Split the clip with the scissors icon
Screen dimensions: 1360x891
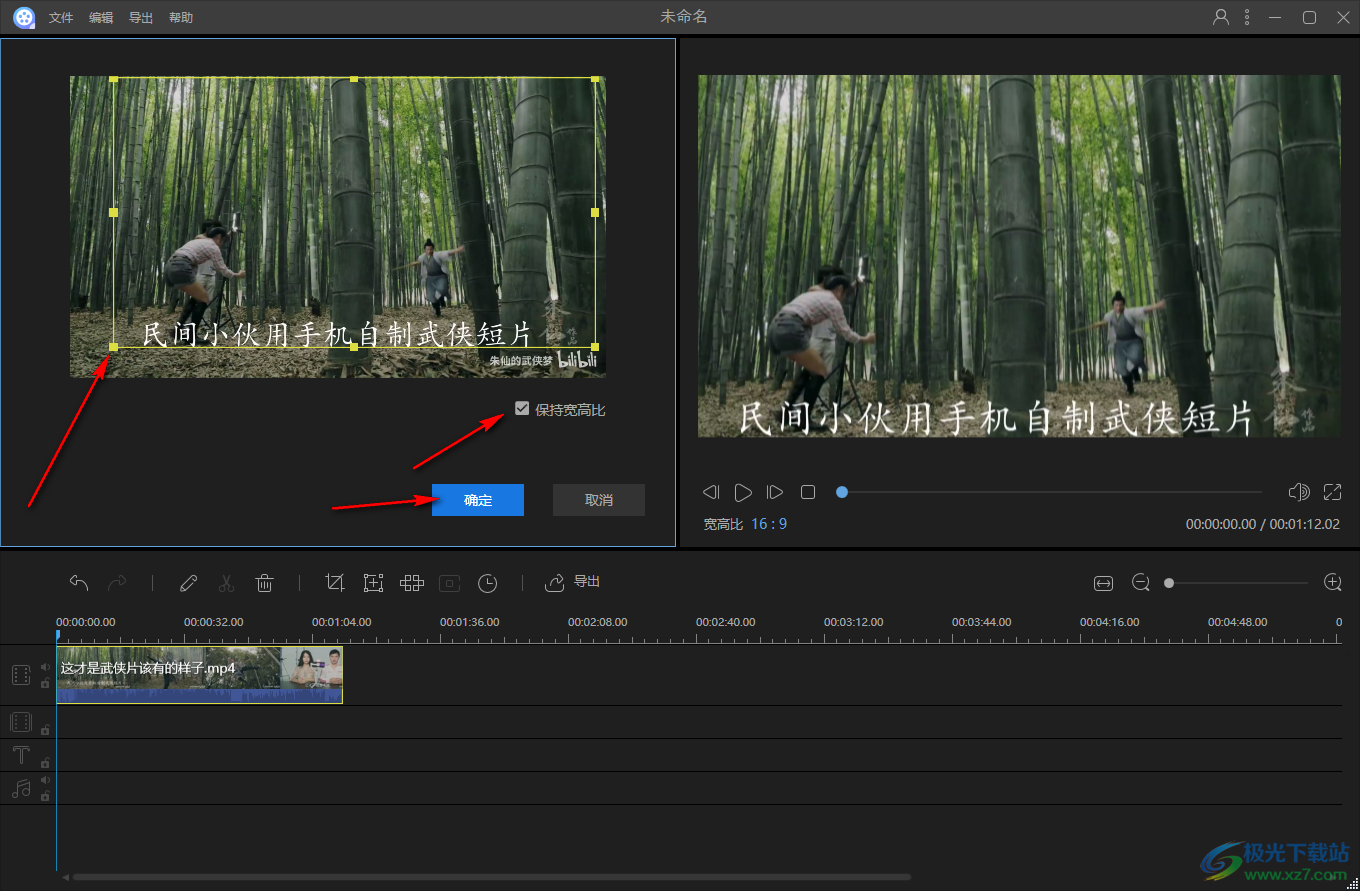click(226, 583)
